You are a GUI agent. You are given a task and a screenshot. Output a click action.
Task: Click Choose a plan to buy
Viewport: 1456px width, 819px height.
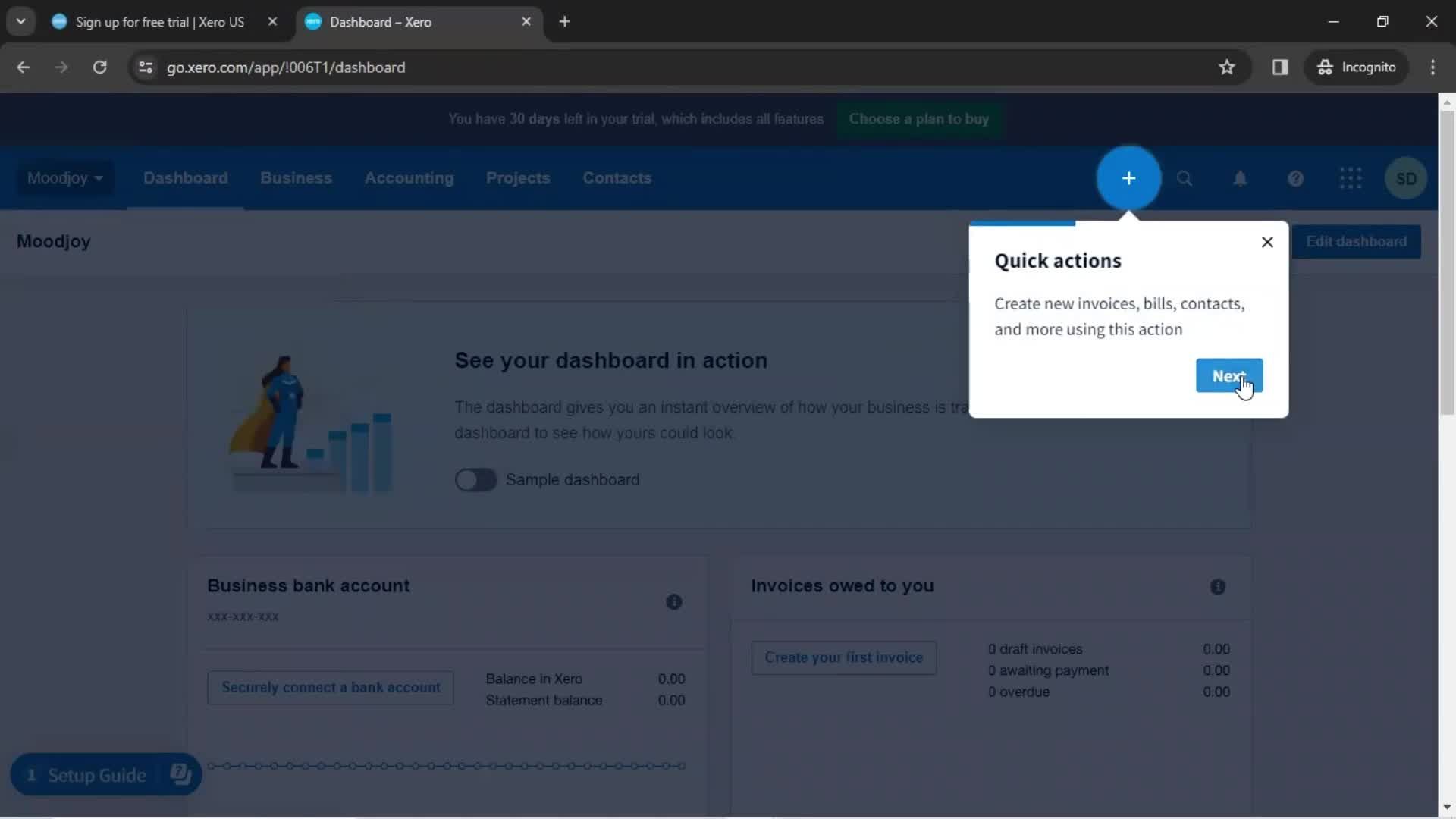[x=918, y=119]
